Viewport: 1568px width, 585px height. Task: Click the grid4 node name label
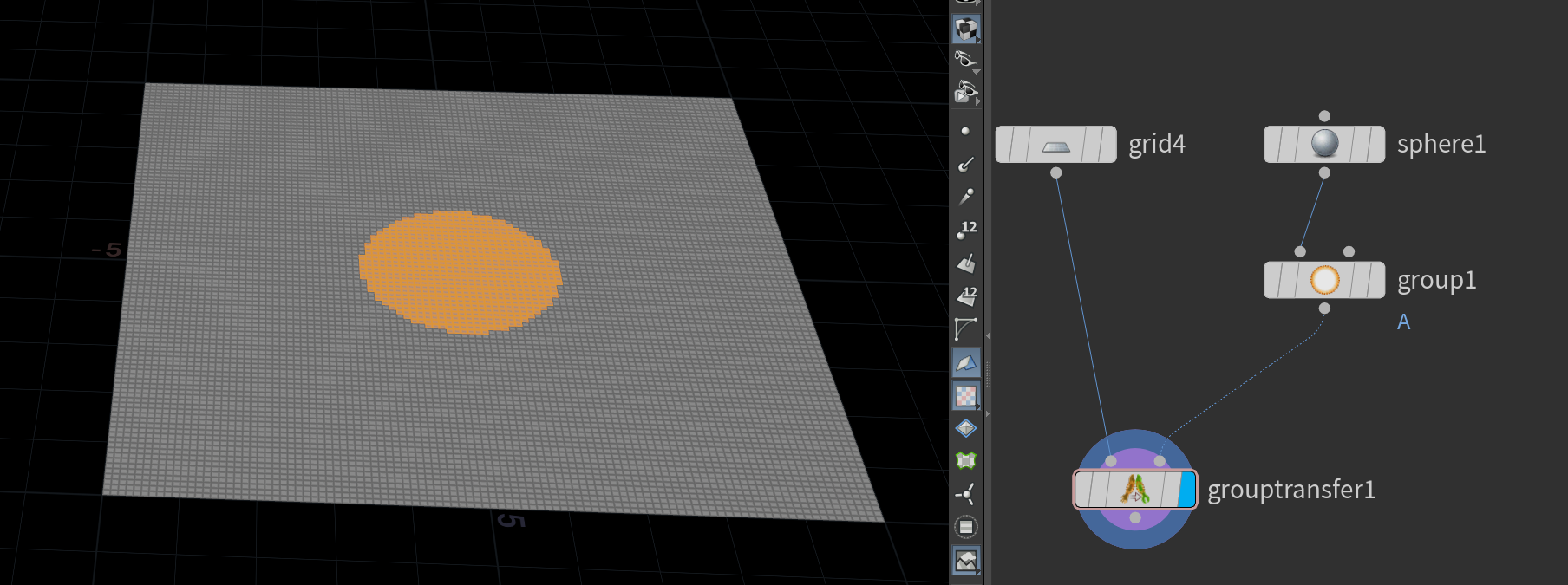(1157, 144)
